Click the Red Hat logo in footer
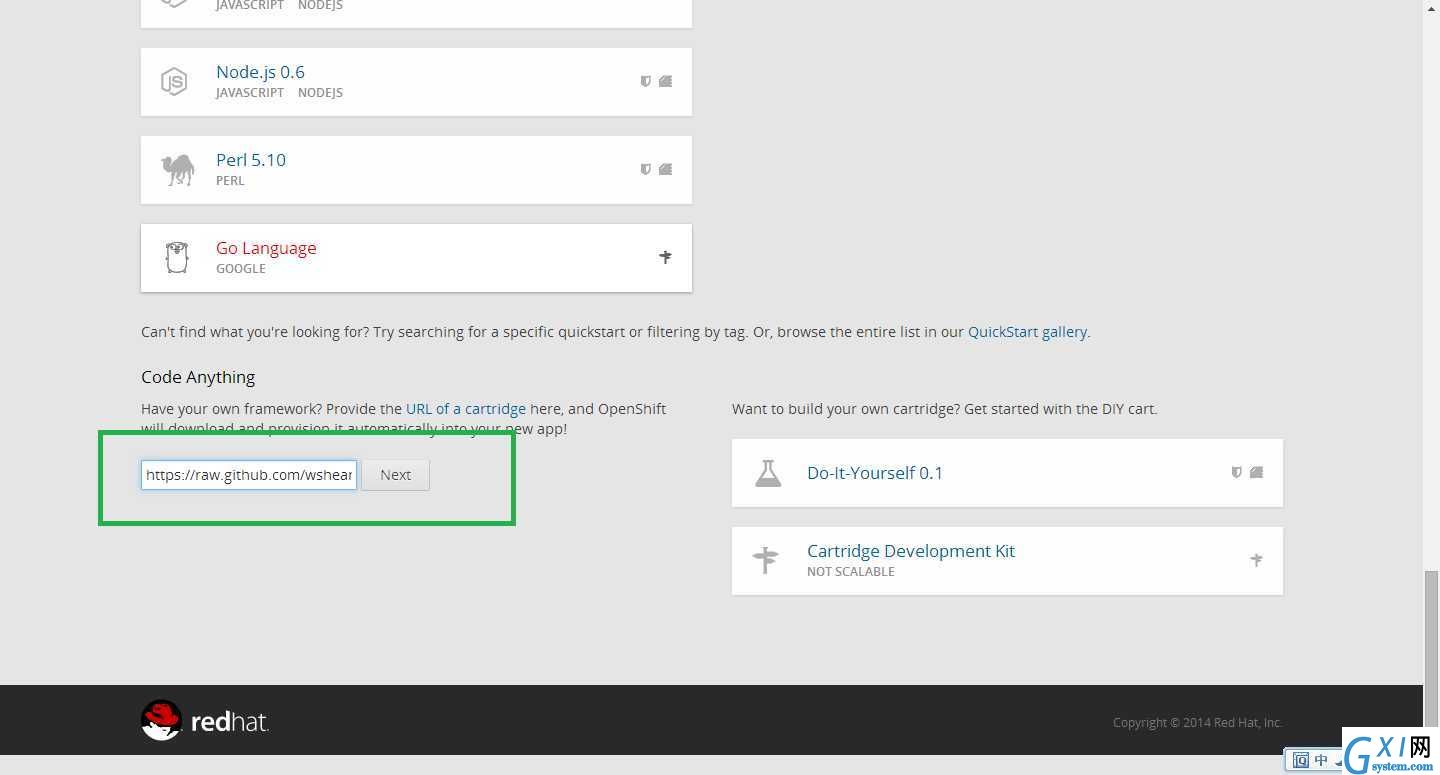This screenshot has width=1440, height=775. [205, 720]
